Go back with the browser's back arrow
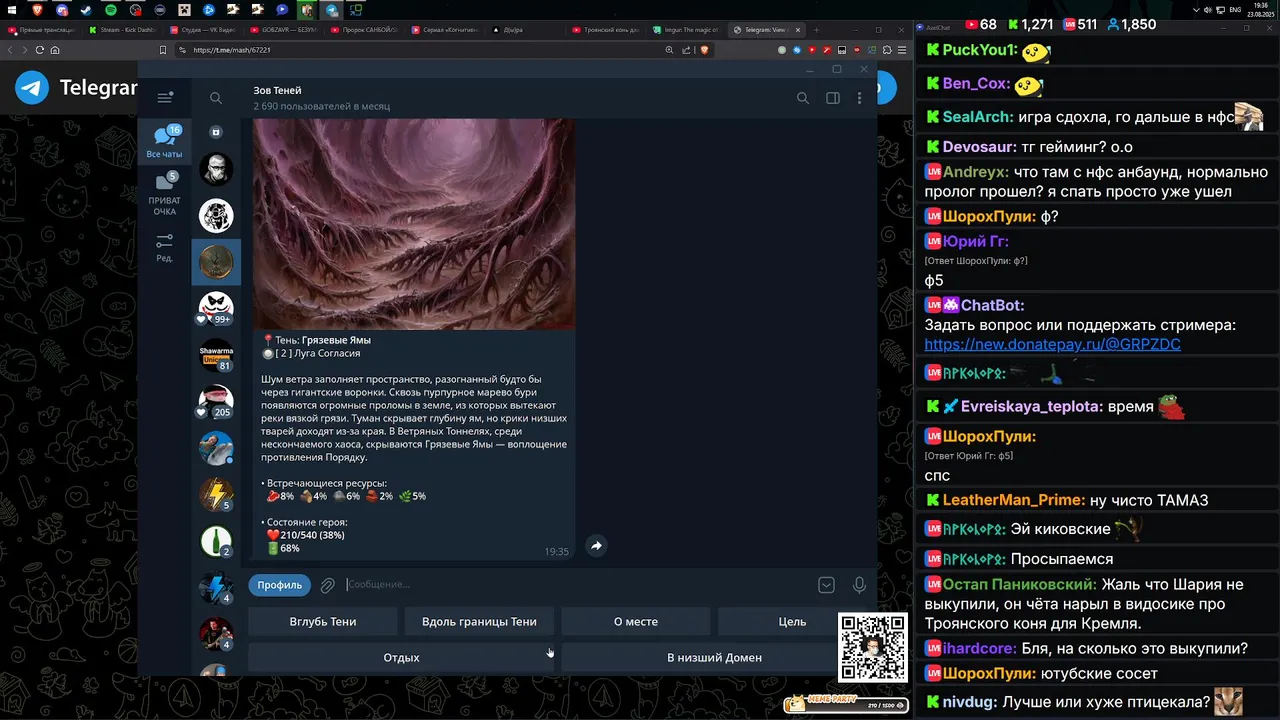The height and width of the screenshot is (720, 1280). [x=11, y=50]
